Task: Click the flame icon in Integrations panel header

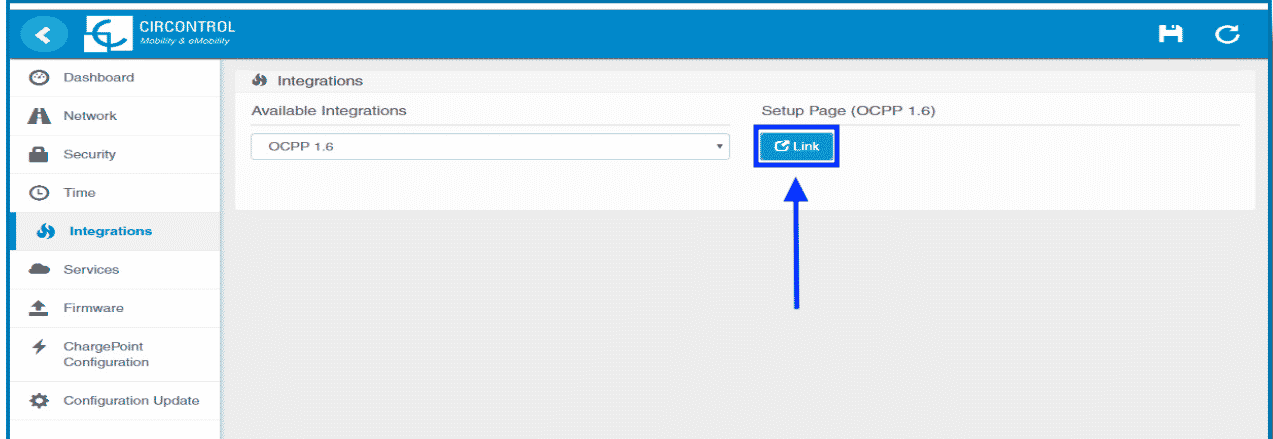Action: click(260, 80)
